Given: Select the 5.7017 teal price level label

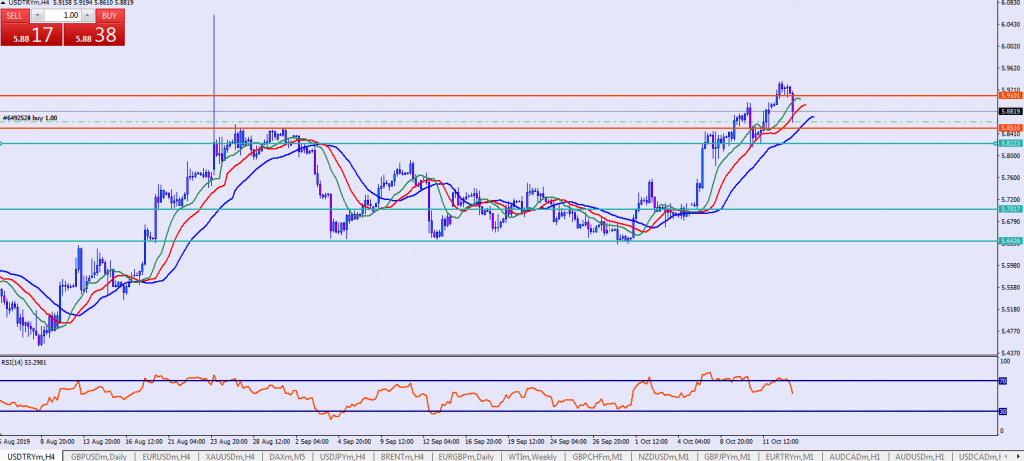Looking at the screenshot, I should [1008, 209].
